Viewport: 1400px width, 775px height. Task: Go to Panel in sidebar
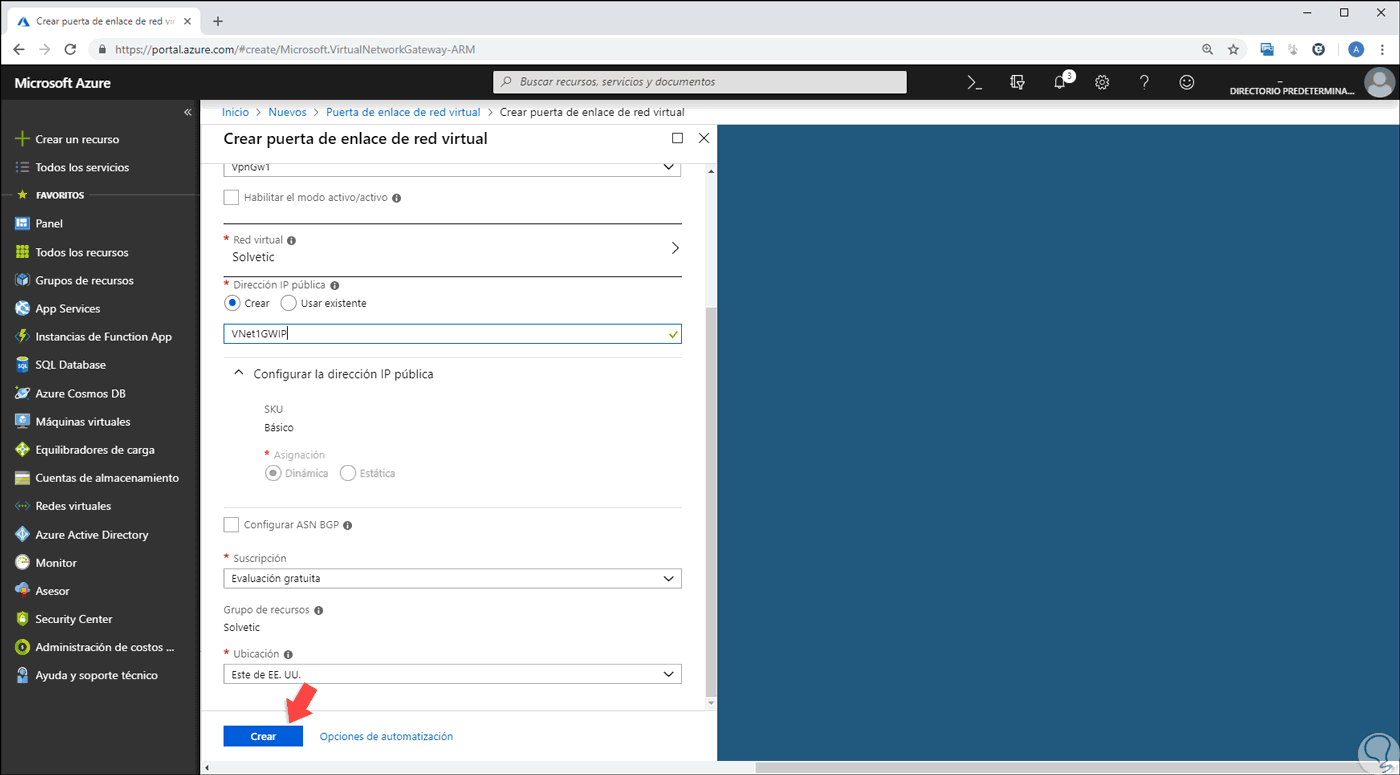click(x=49, y=223)
